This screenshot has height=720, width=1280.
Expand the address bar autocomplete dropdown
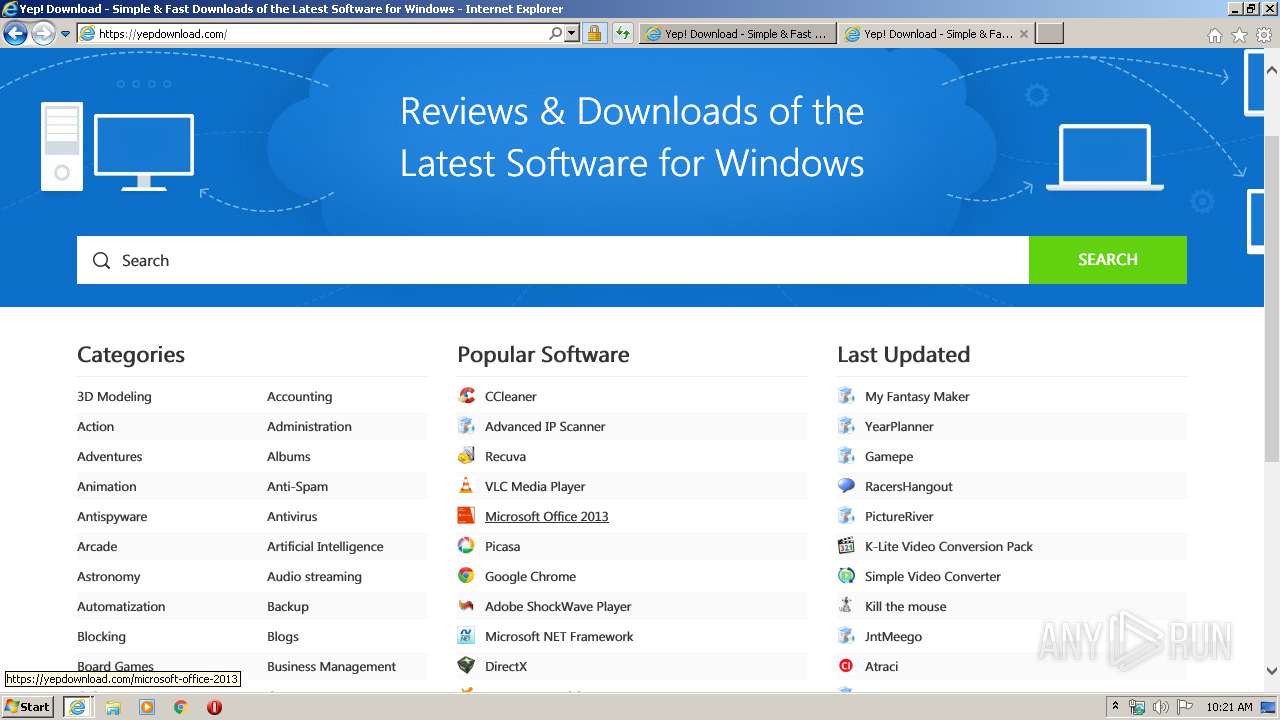pyautogui.click(x=572, y=33)
